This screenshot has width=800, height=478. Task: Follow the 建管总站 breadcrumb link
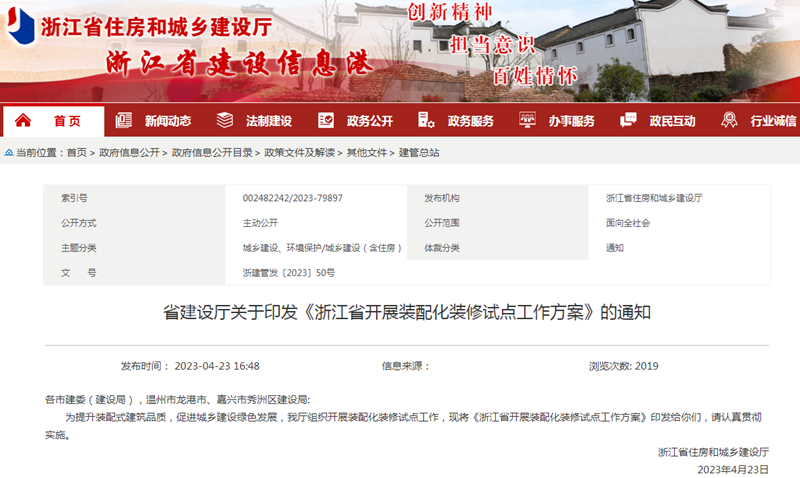[419, 153]
